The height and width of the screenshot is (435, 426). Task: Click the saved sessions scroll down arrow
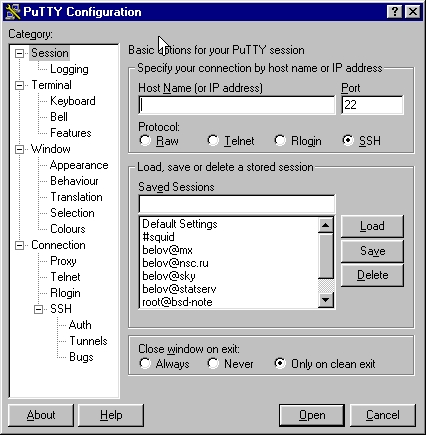click(325, 300)
